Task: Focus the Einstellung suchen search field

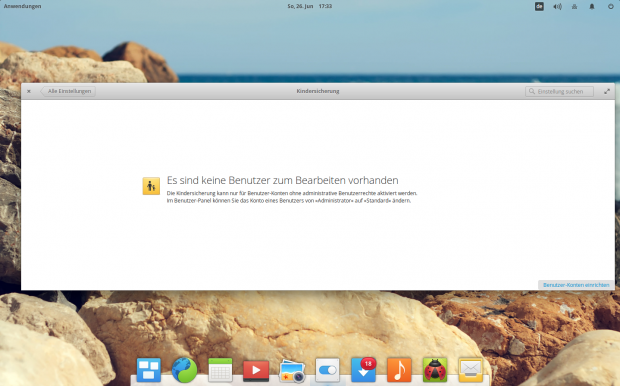Action: pos(559,91)
